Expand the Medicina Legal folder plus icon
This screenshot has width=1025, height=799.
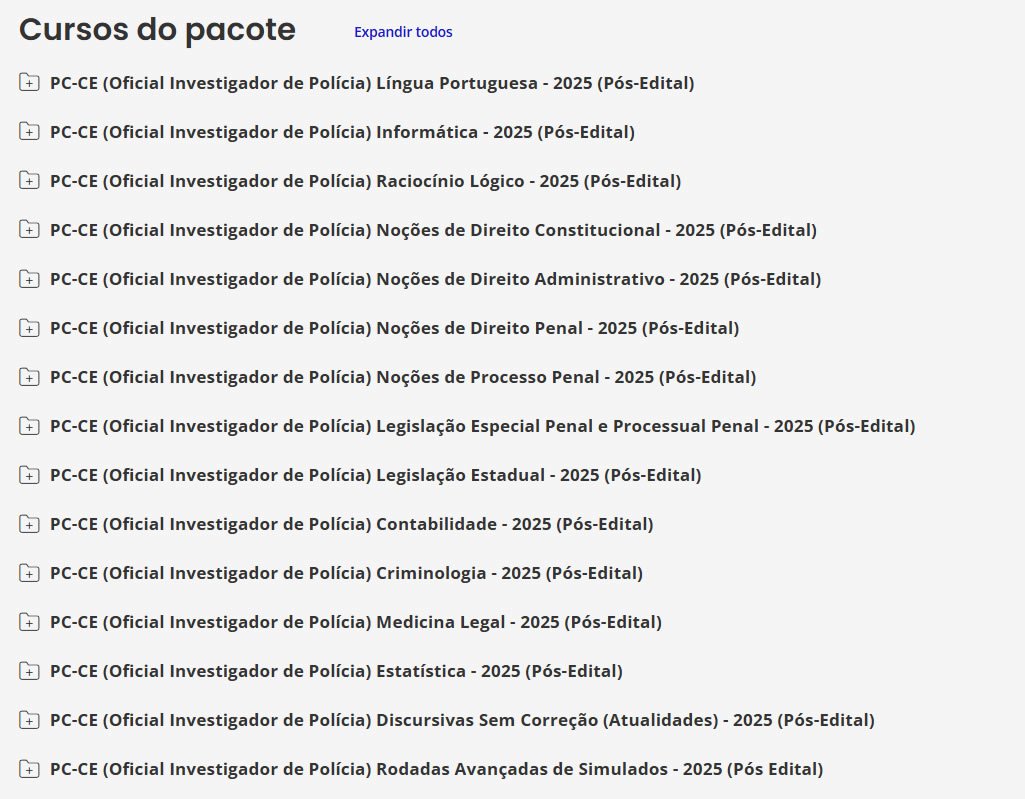click(x=29, y=622)
